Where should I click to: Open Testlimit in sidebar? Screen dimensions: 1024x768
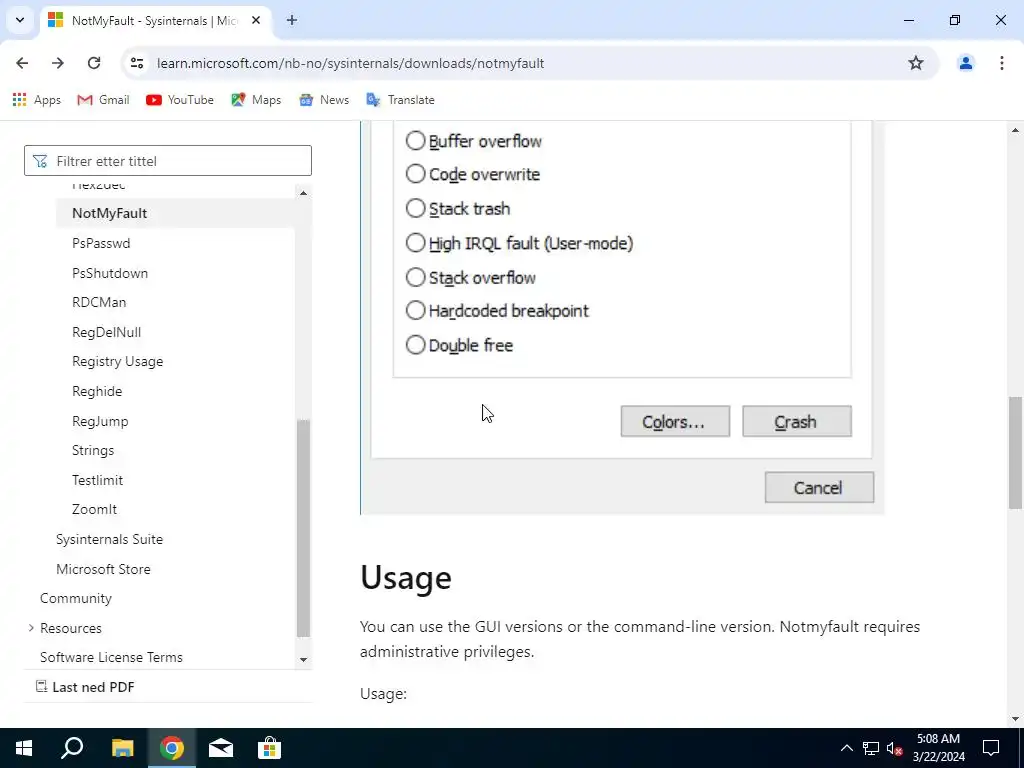pyautogui.click(x=97, y=480)
